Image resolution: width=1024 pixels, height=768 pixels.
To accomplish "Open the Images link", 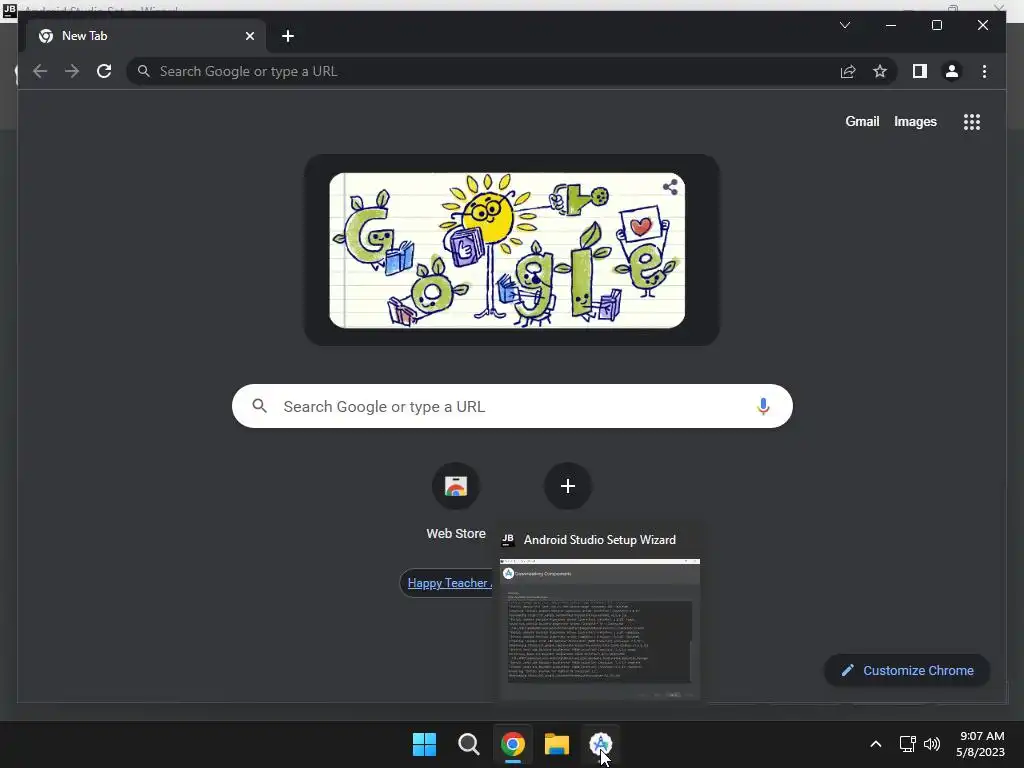I will pos(915,121).
